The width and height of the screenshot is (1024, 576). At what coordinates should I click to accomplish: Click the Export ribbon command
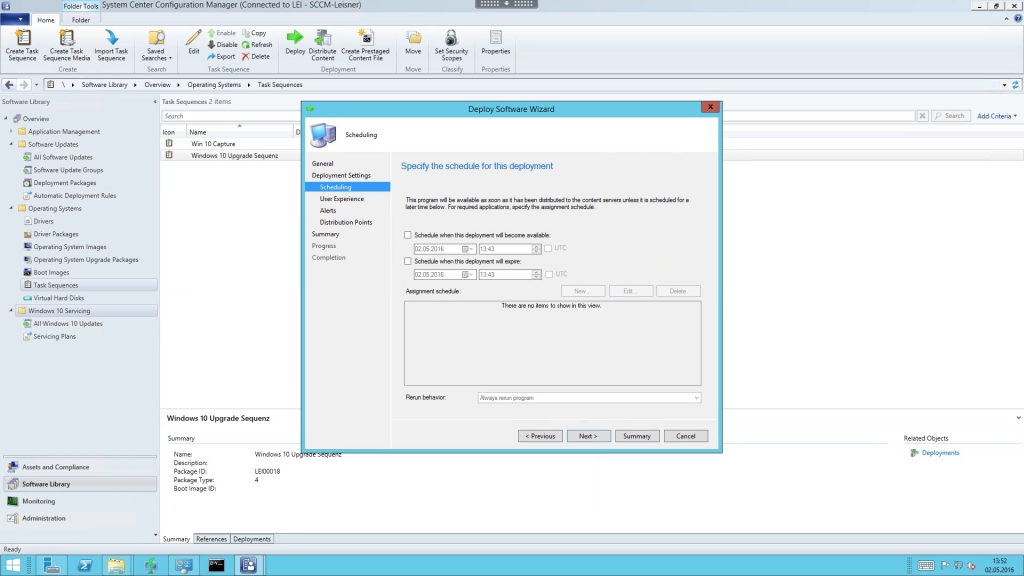[x=221, y=56]
